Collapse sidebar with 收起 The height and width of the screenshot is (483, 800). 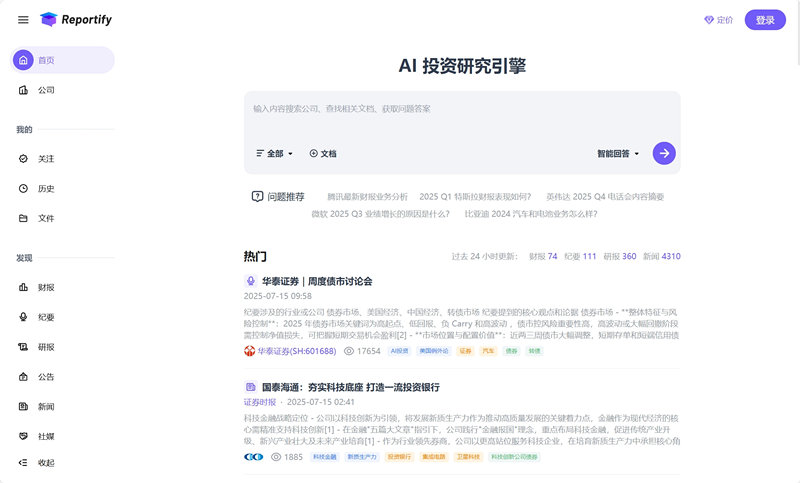46,463
